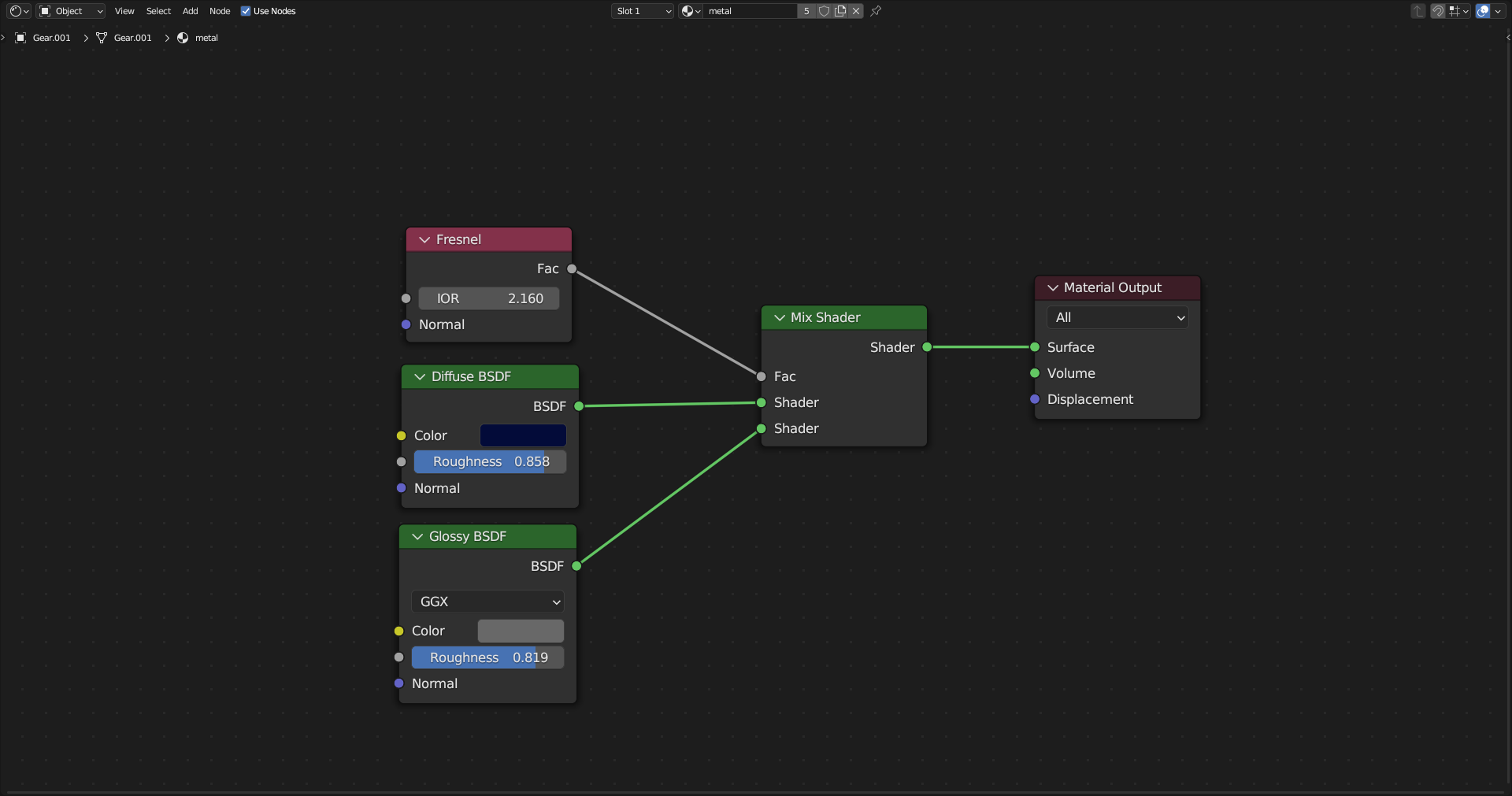1512x796 pixels.
Task: Click the Material Output Surface socket
Action: click(1035, 347)
